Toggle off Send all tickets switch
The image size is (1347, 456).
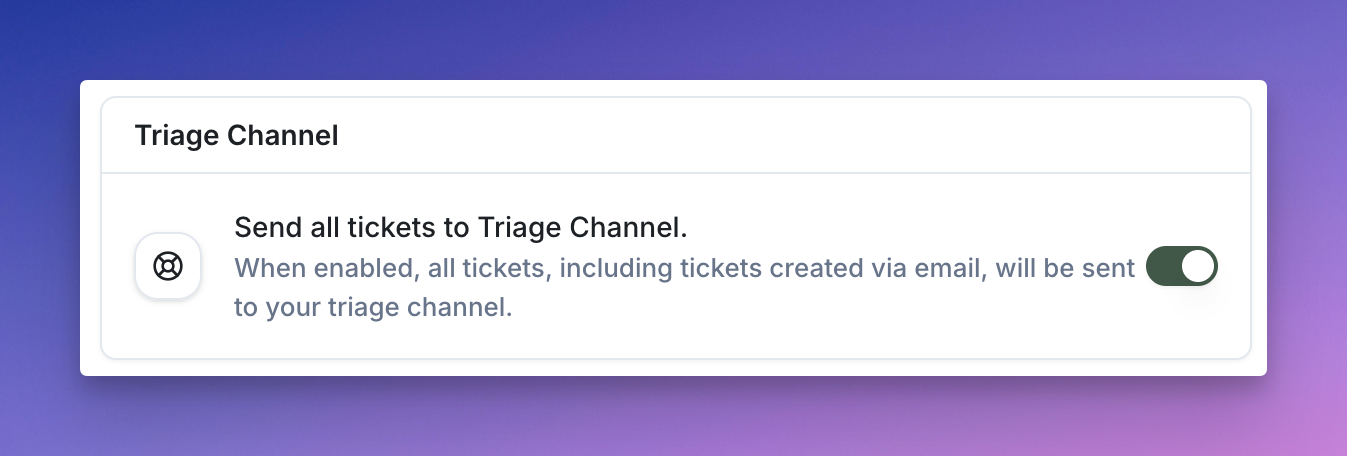[1182, 266]
